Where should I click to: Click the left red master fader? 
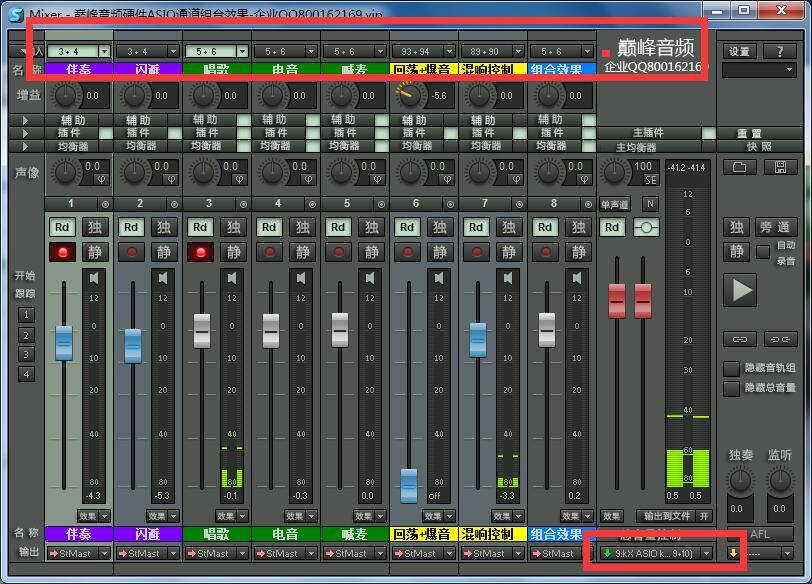click(616, 301)
